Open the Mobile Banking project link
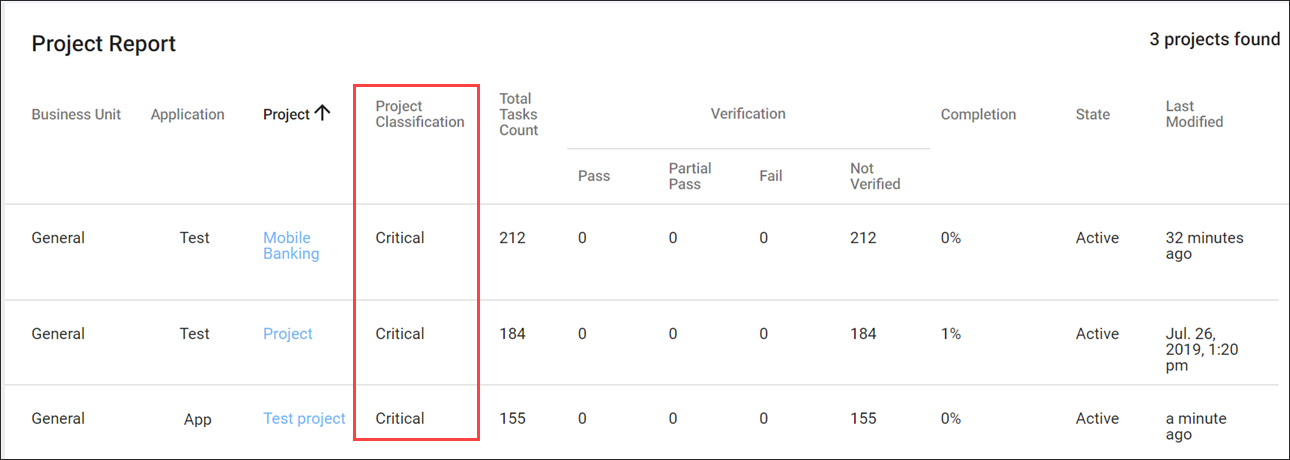The height and width of the screenshot is (460, 1290). point(291,246)
